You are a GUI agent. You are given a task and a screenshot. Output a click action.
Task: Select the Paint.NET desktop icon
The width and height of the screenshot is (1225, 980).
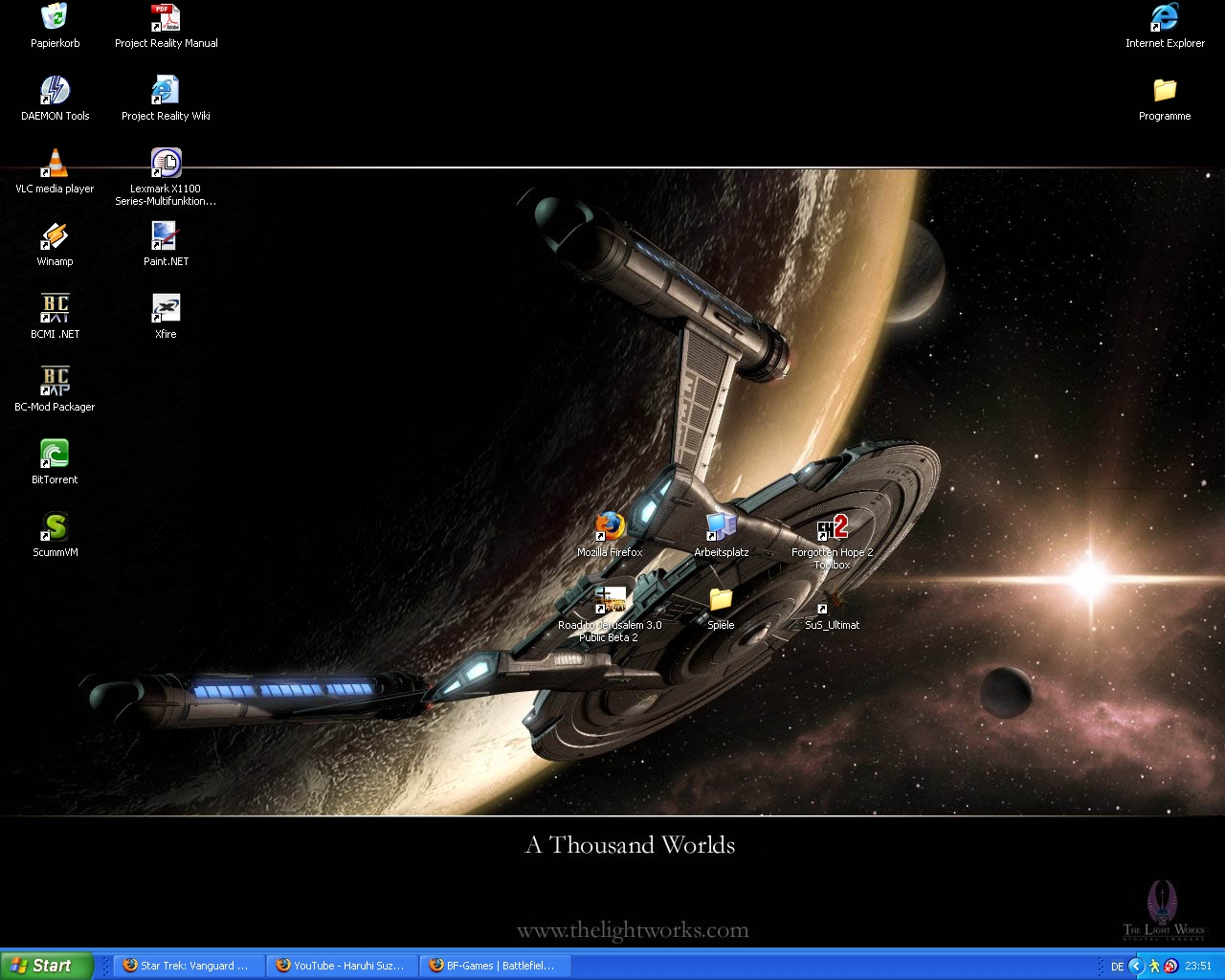tap(166, 236)
